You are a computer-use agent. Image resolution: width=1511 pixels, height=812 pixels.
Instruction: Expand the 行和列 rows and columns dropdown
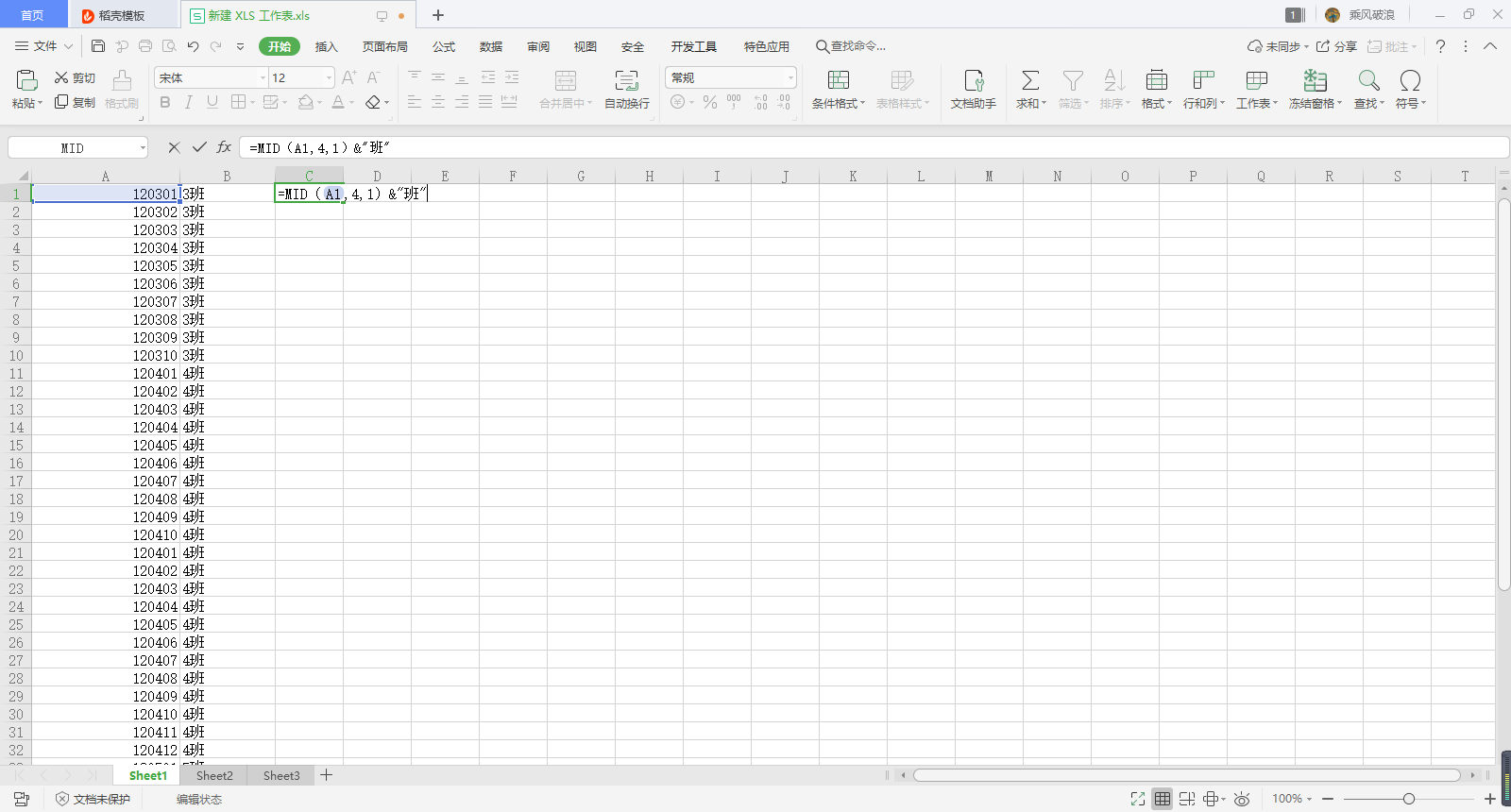1222,103
